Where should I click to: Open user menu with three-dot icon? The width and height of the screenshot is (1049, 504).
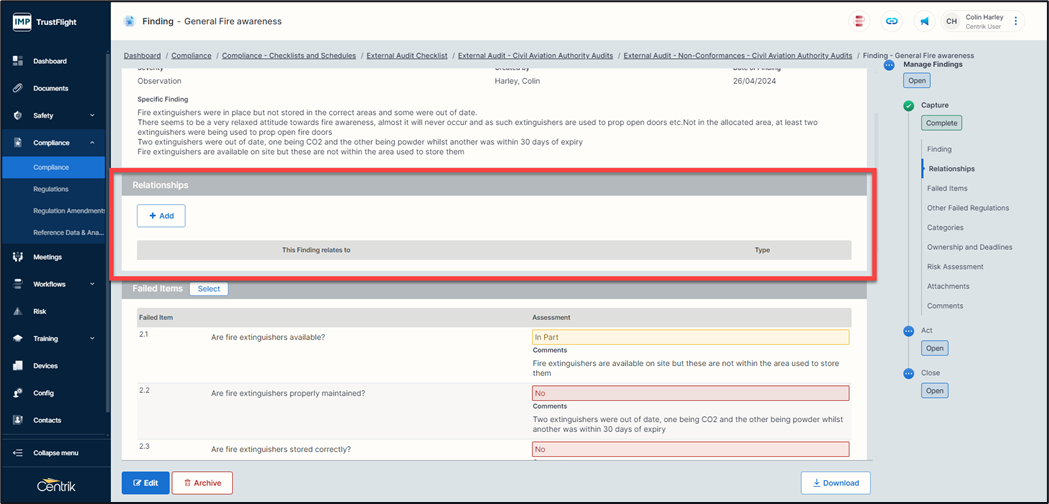tap(1016, 21)
